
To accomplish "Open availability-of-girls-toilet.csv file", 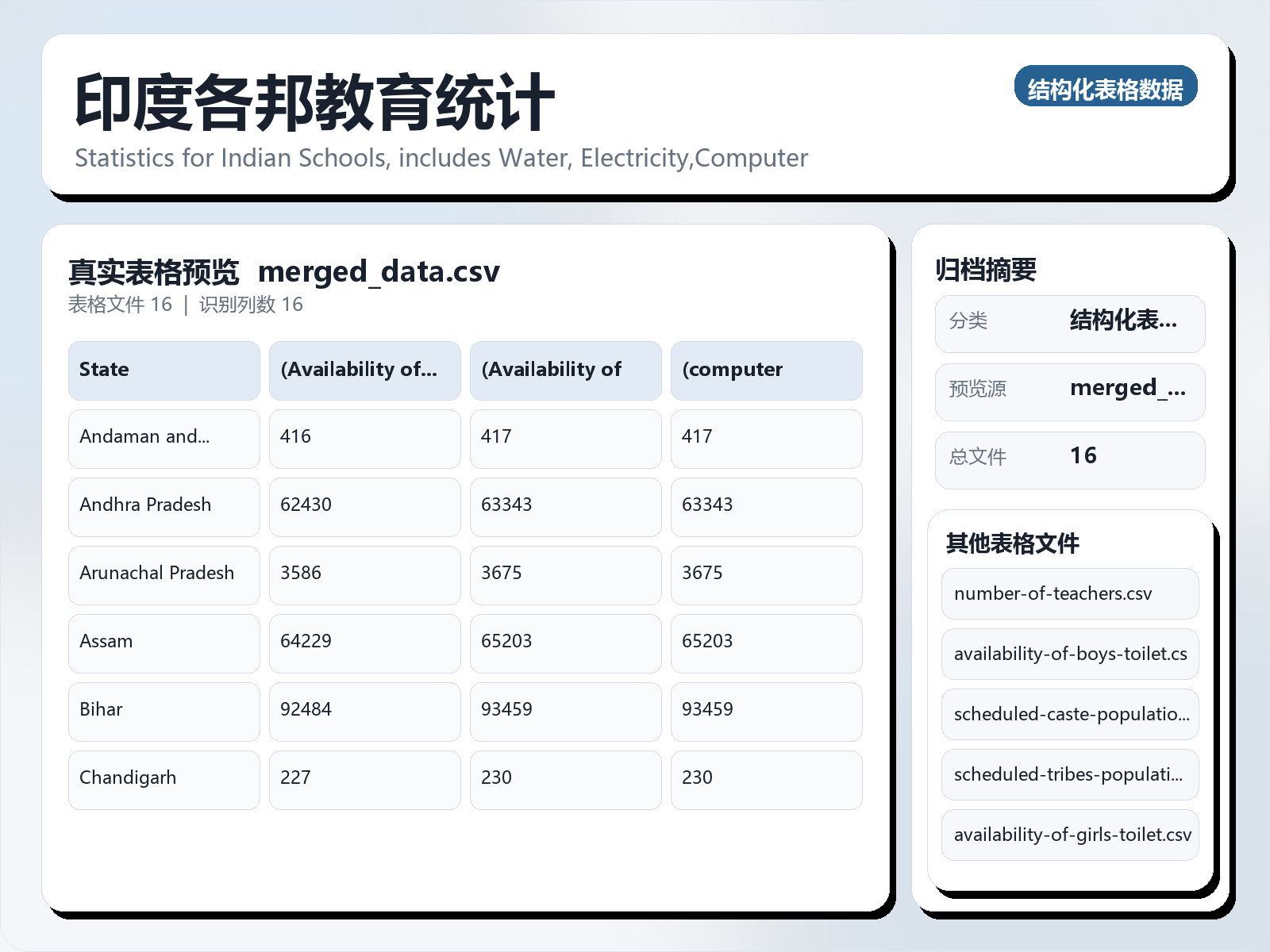I will 1069,835.
